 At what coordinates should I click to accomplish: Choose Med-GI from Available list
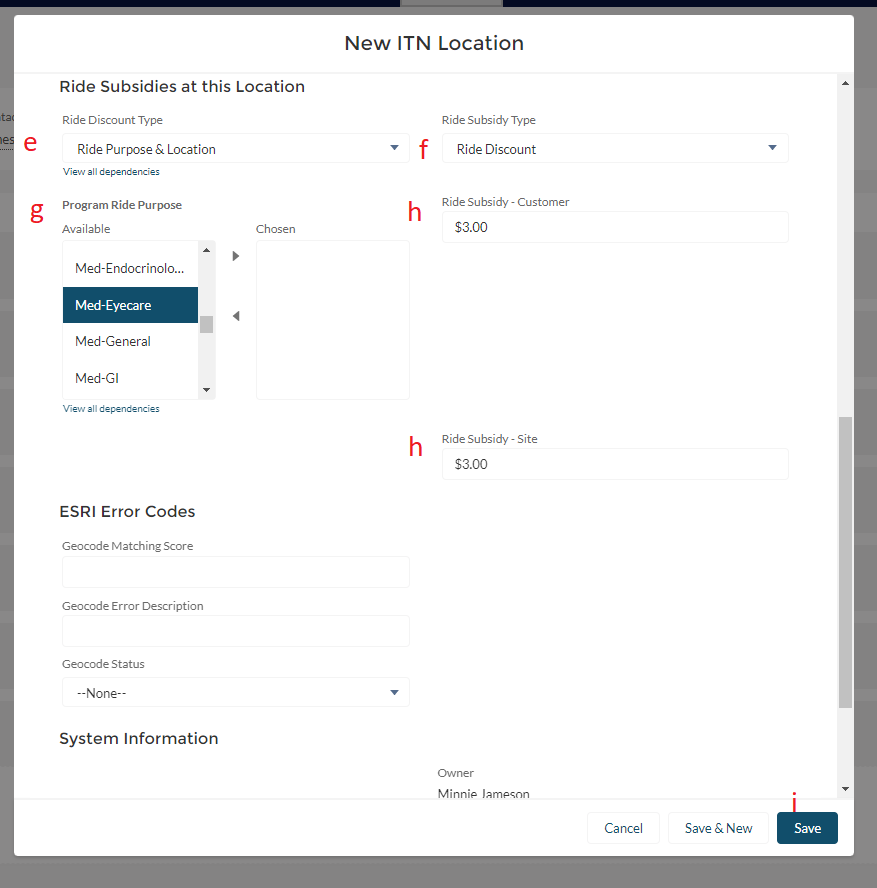pos(130,378)
